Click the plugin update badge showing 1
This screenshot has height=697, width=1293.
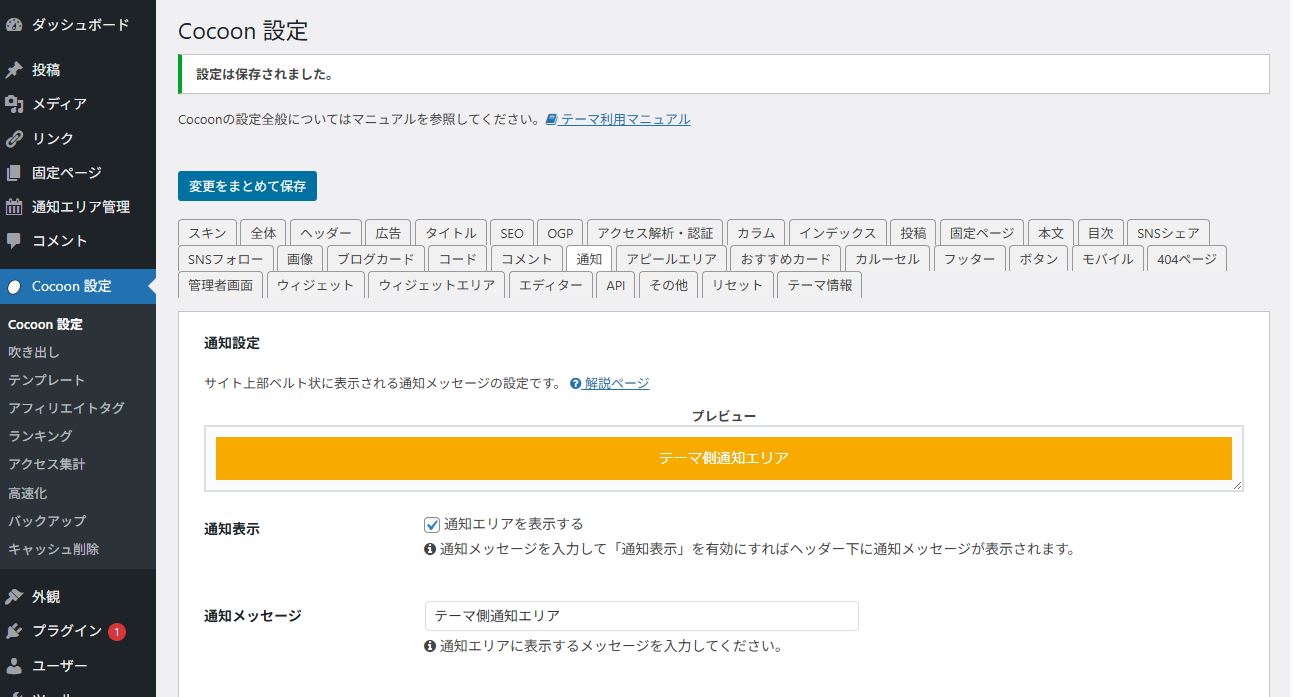click(x=117, y=632)
